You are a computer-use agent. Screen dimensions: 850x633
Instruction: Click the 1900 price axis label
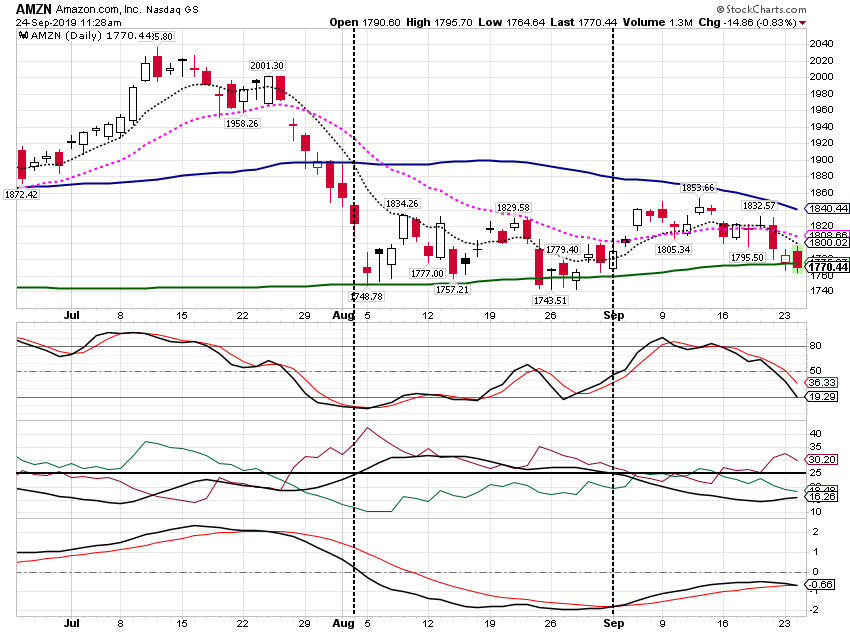click(821, 159)
